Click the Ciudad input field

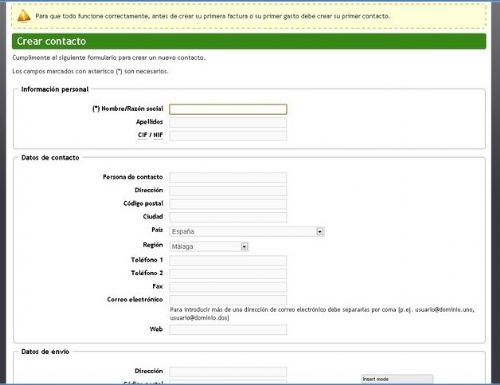[x=228, y=217]
